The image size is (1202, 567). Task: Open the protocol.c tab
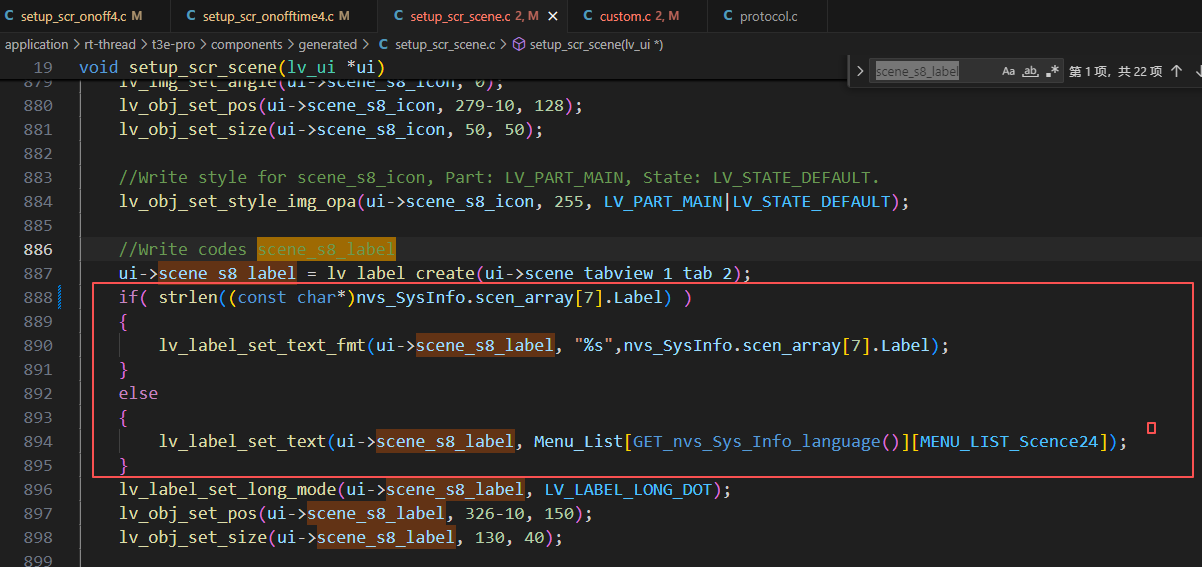(x=768, y=16)
